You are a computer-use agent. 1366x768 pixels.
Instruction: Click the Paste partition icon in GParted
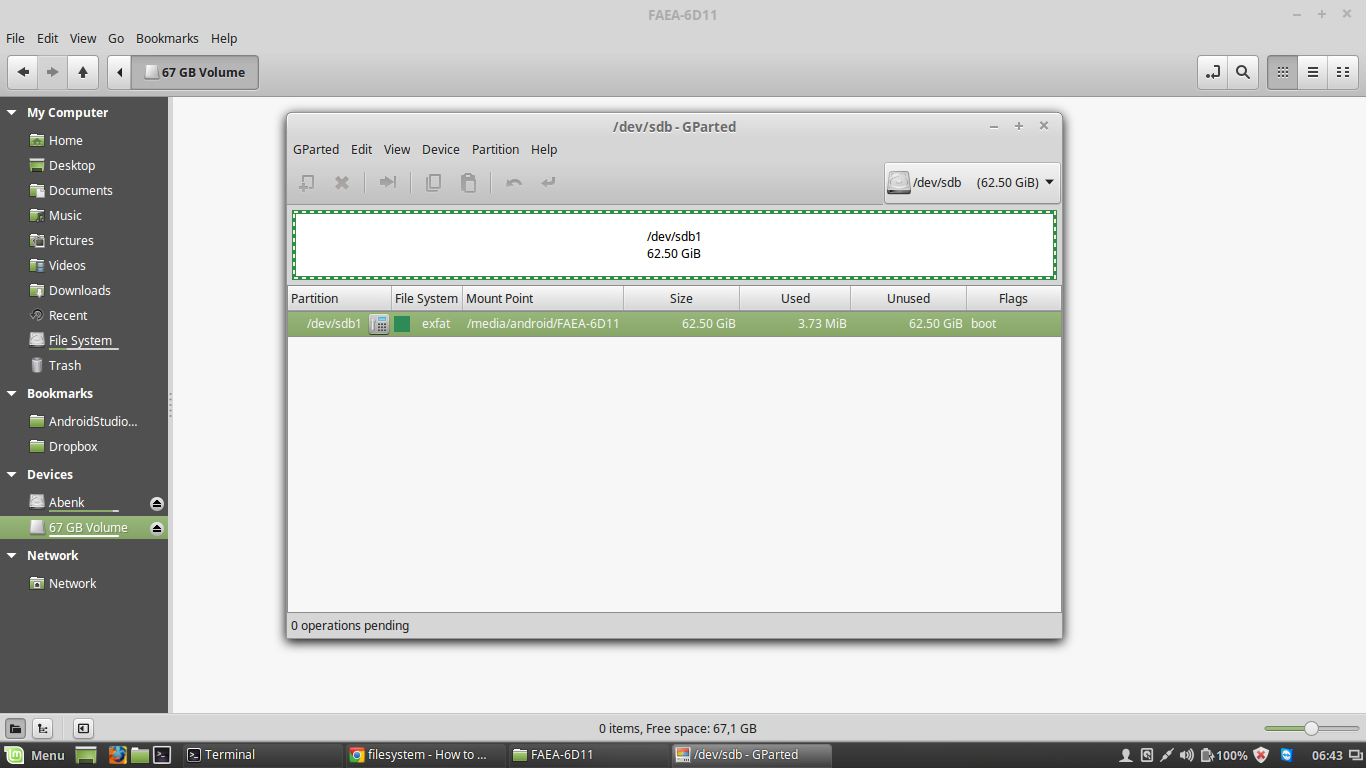pyautogui.click(x=468, y=183)
